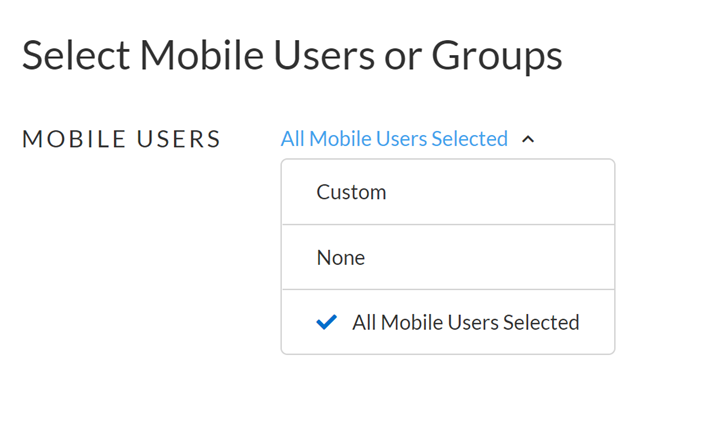707x439 pixels.
Task: Click the None row in the dropdown panel
Action: point(447,257)
